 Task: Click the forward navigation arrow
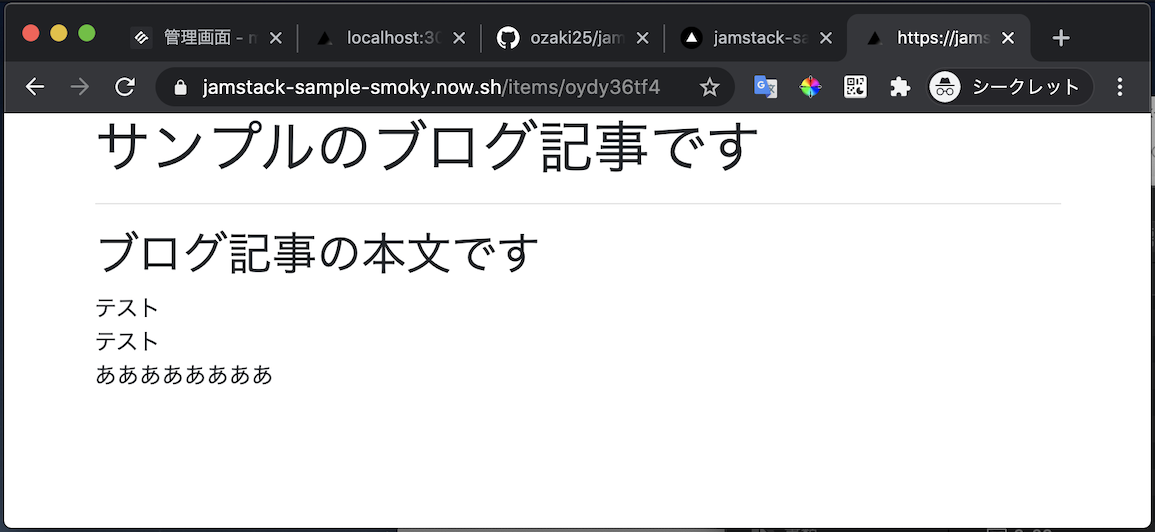pyautogui.click(x=80, y=88)
